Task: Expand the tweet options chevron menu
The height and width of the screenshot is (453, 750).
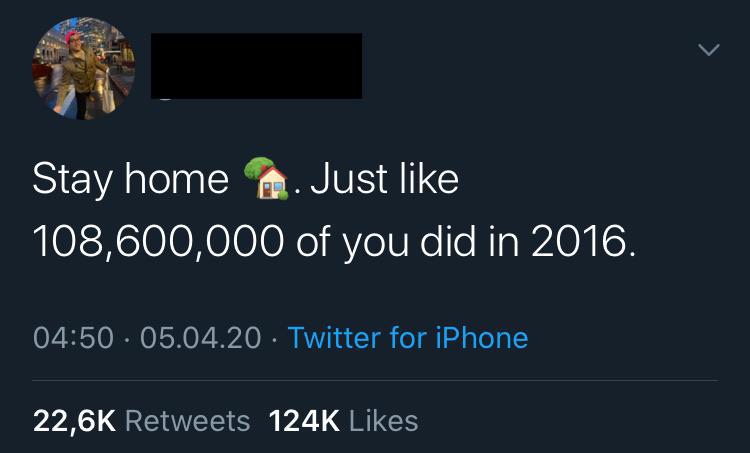Action: click(708, 49)
